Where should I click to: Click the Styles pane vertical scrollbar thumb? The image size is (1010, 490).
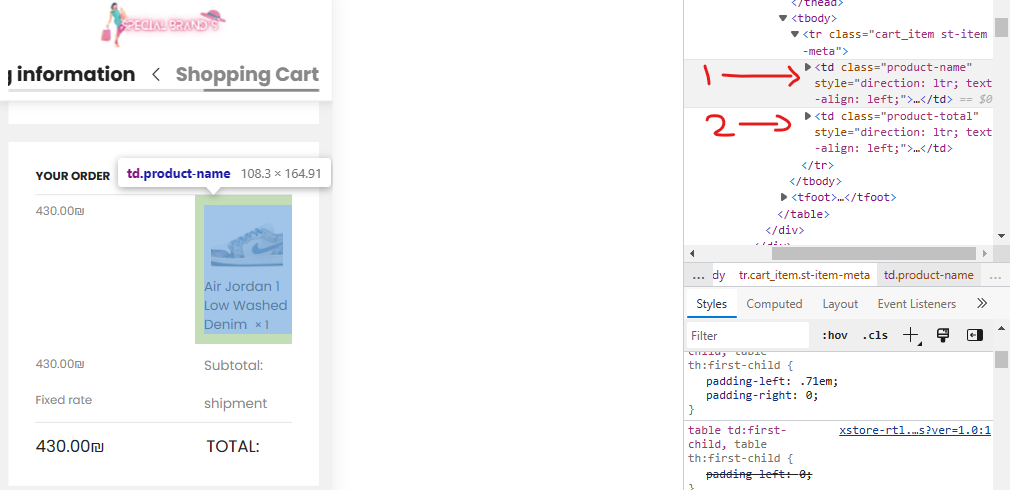(1000, 358)
